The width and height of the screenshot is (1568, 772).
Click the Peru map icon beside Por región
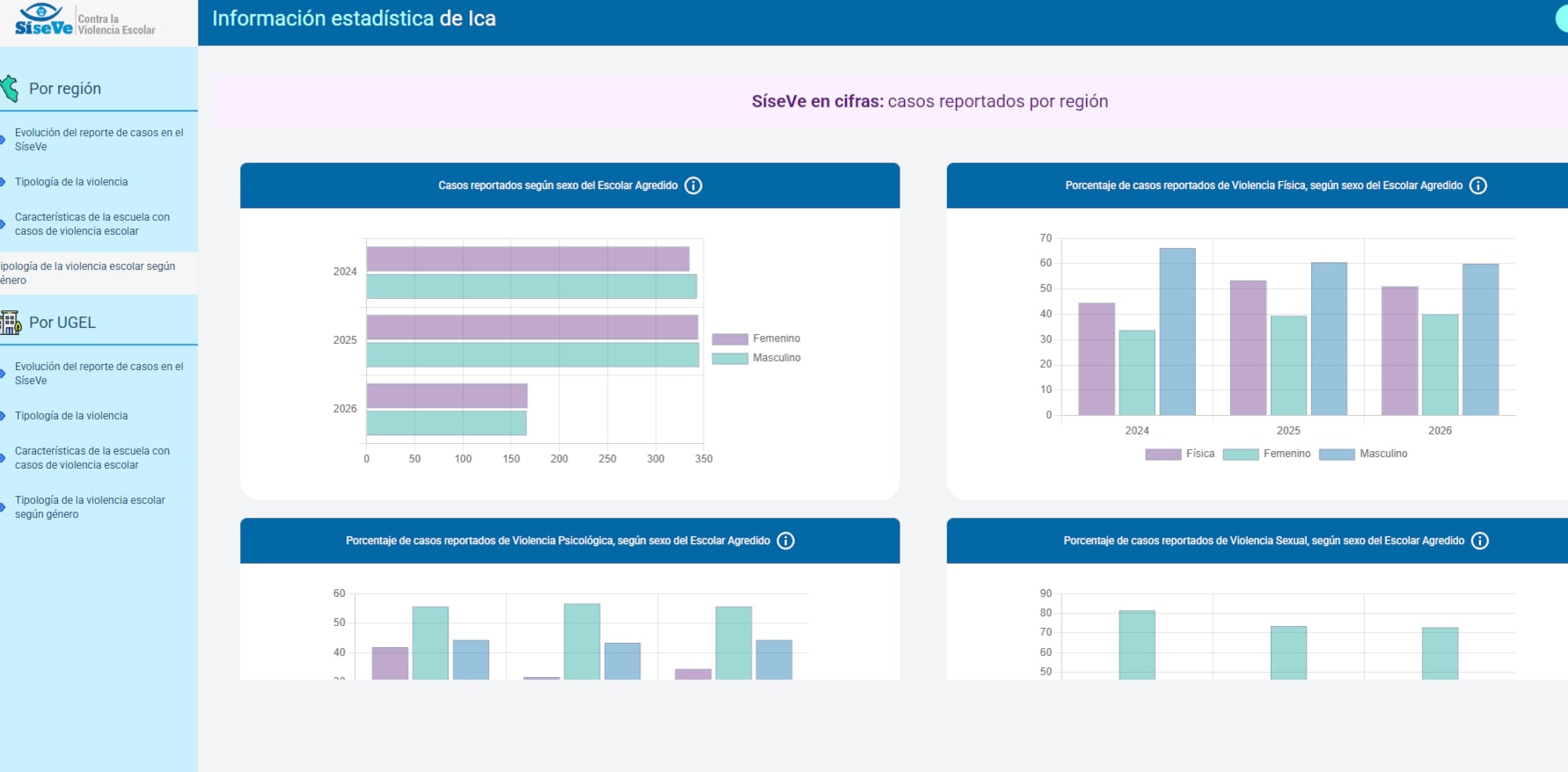pyautogui.click(x=10, y=88)
